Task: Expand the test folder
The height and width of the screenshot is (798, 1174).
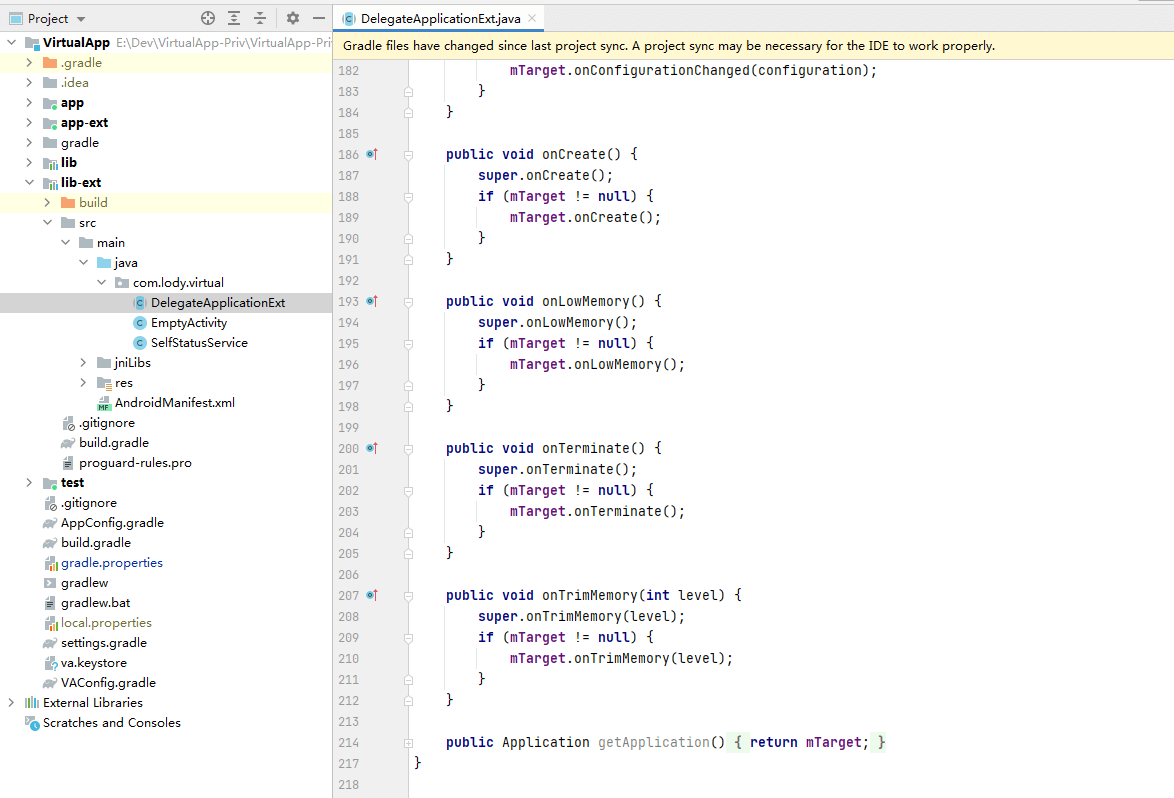Action: point(29,482)
